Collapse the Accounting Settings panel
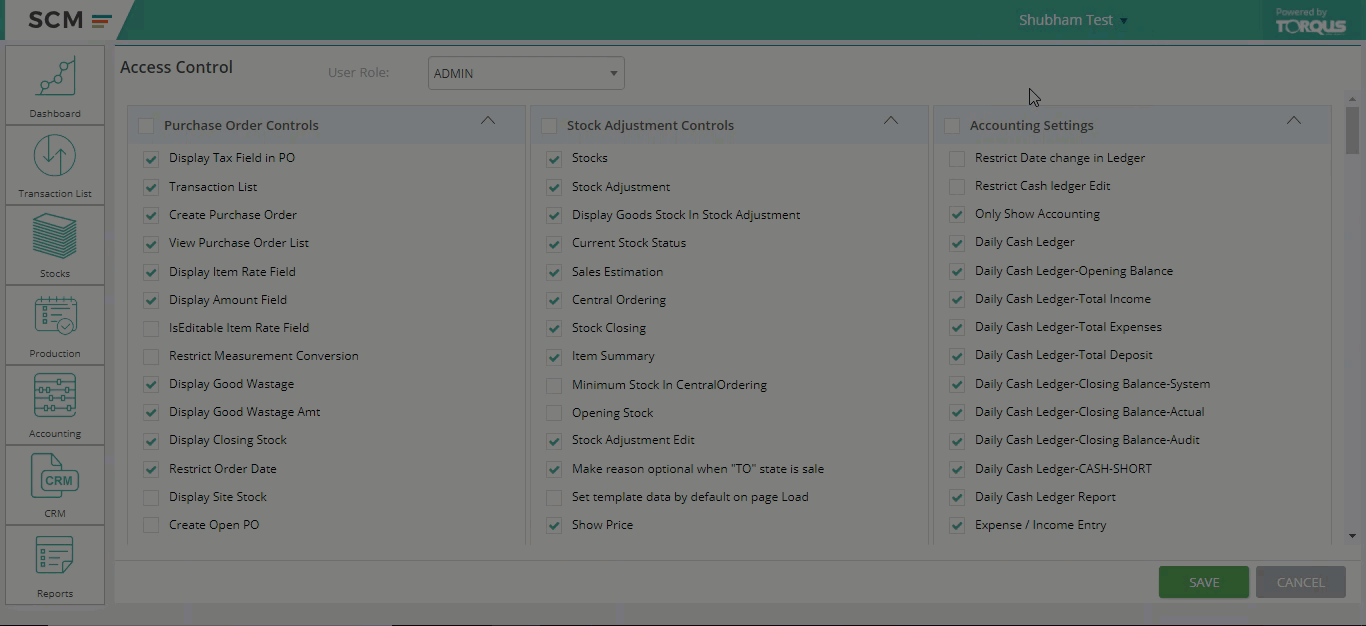The width and height of the screenshot is (1366, 626). pos(1294,121)
